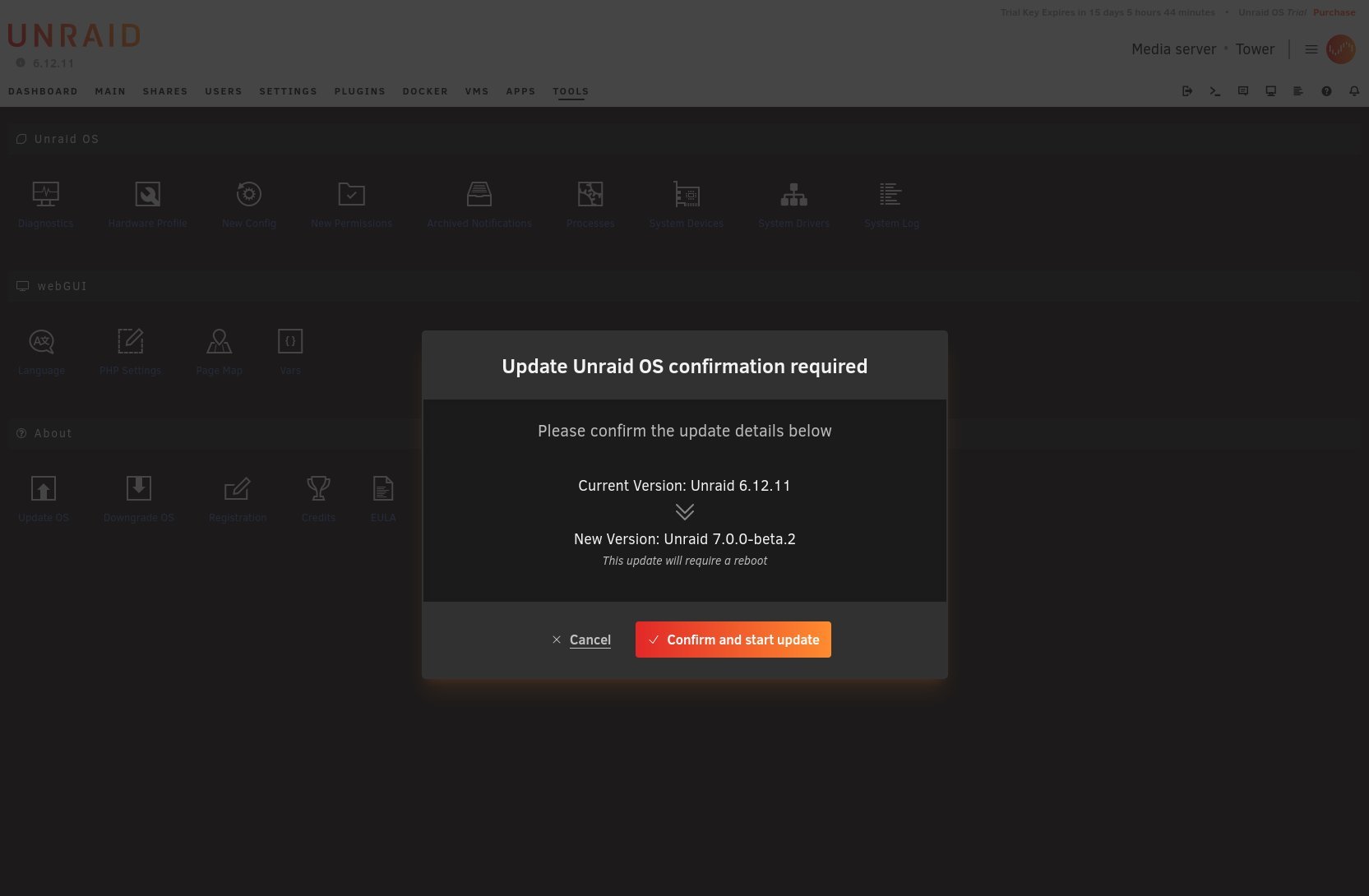Click the 6.12.11 version indicator
Screen dimensions: 1369x896
tap(45, 63)
